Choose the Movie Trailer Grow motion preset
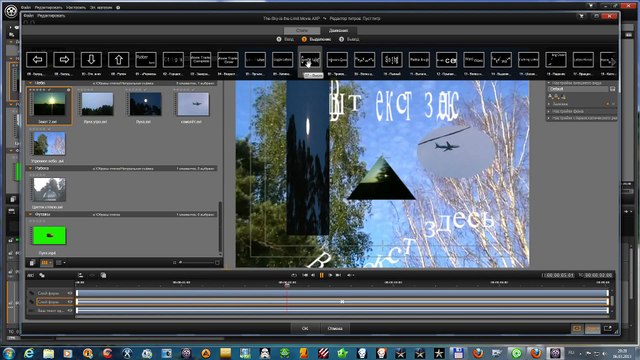Screen dimensions: 640x360 228,60
